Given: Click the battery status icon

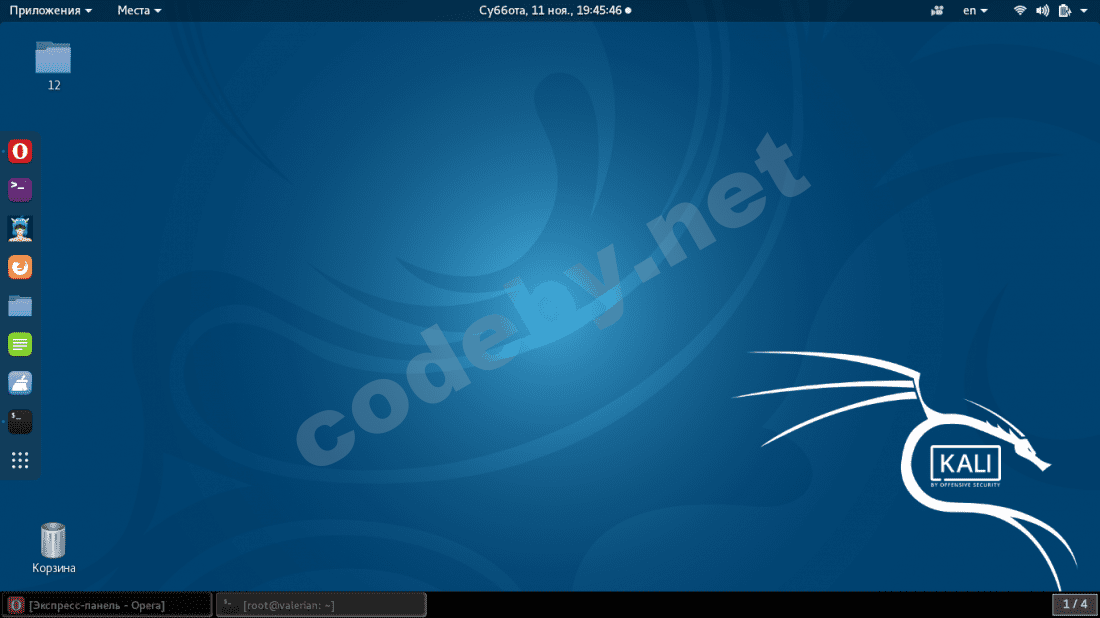Looking at the screenshot, I should [1065, 11].
